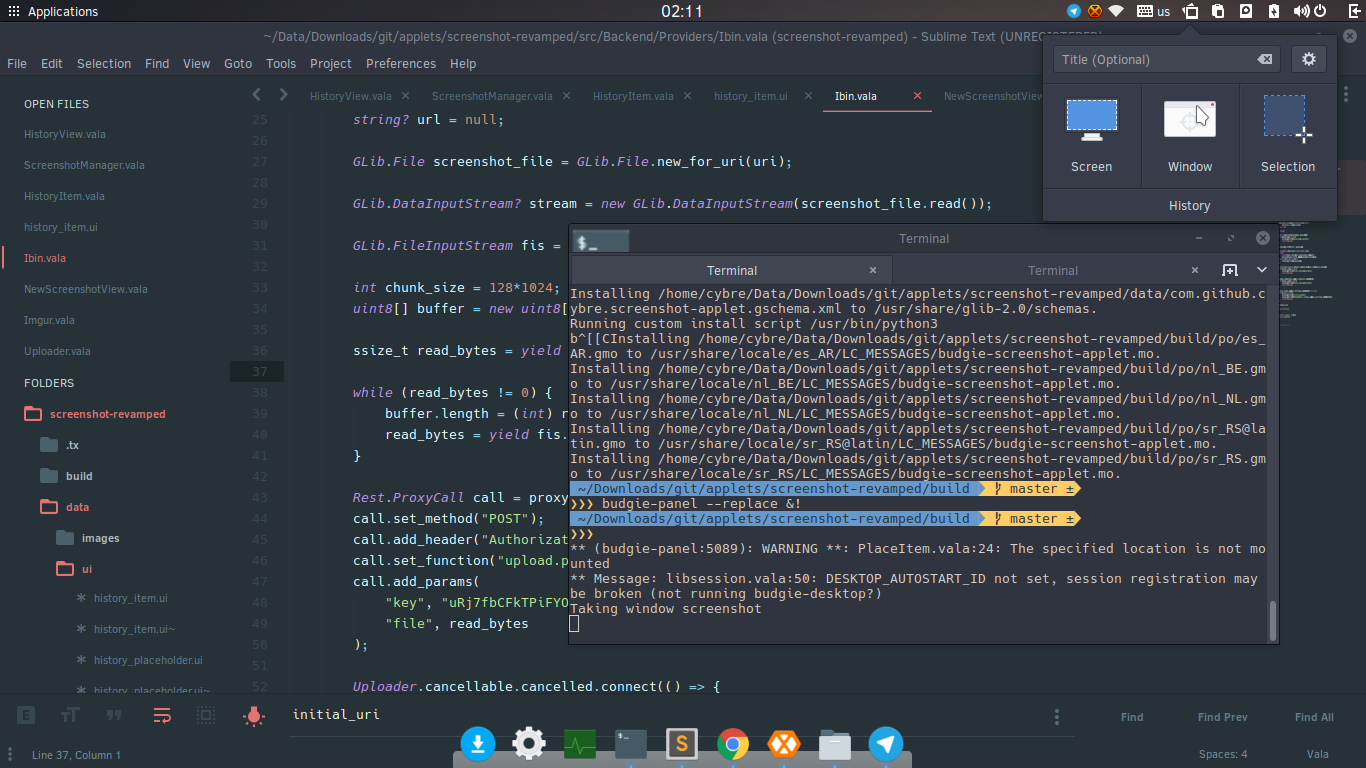Viewport: 1366px width, 768px height.
Task: Click the power button icon in panel
Action: (1321, 11)
